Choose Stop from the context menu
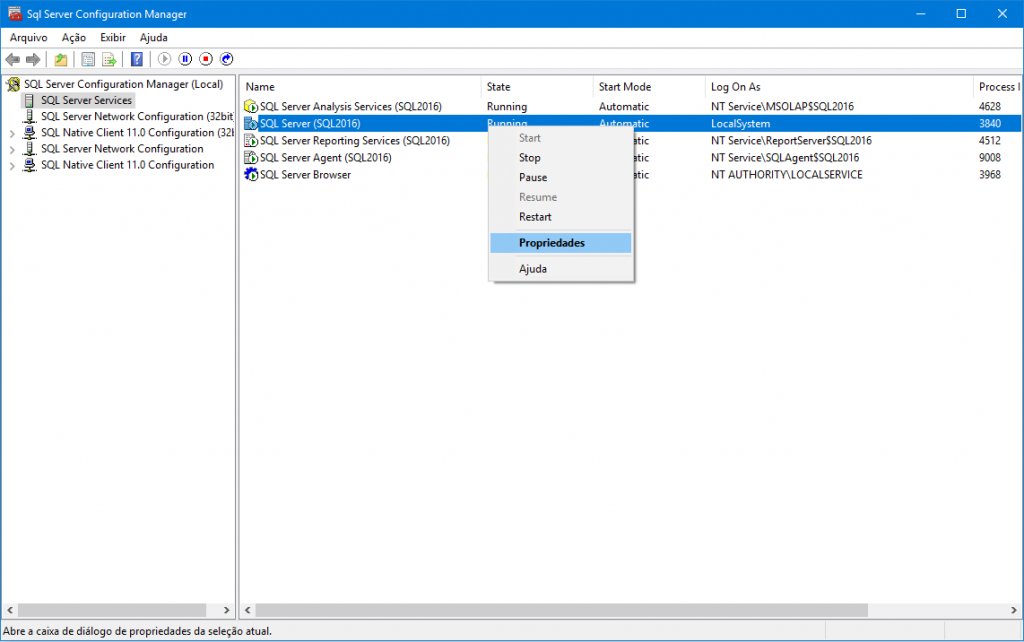This screenshot has width=1024, height=642. click(x=561, y=158)
